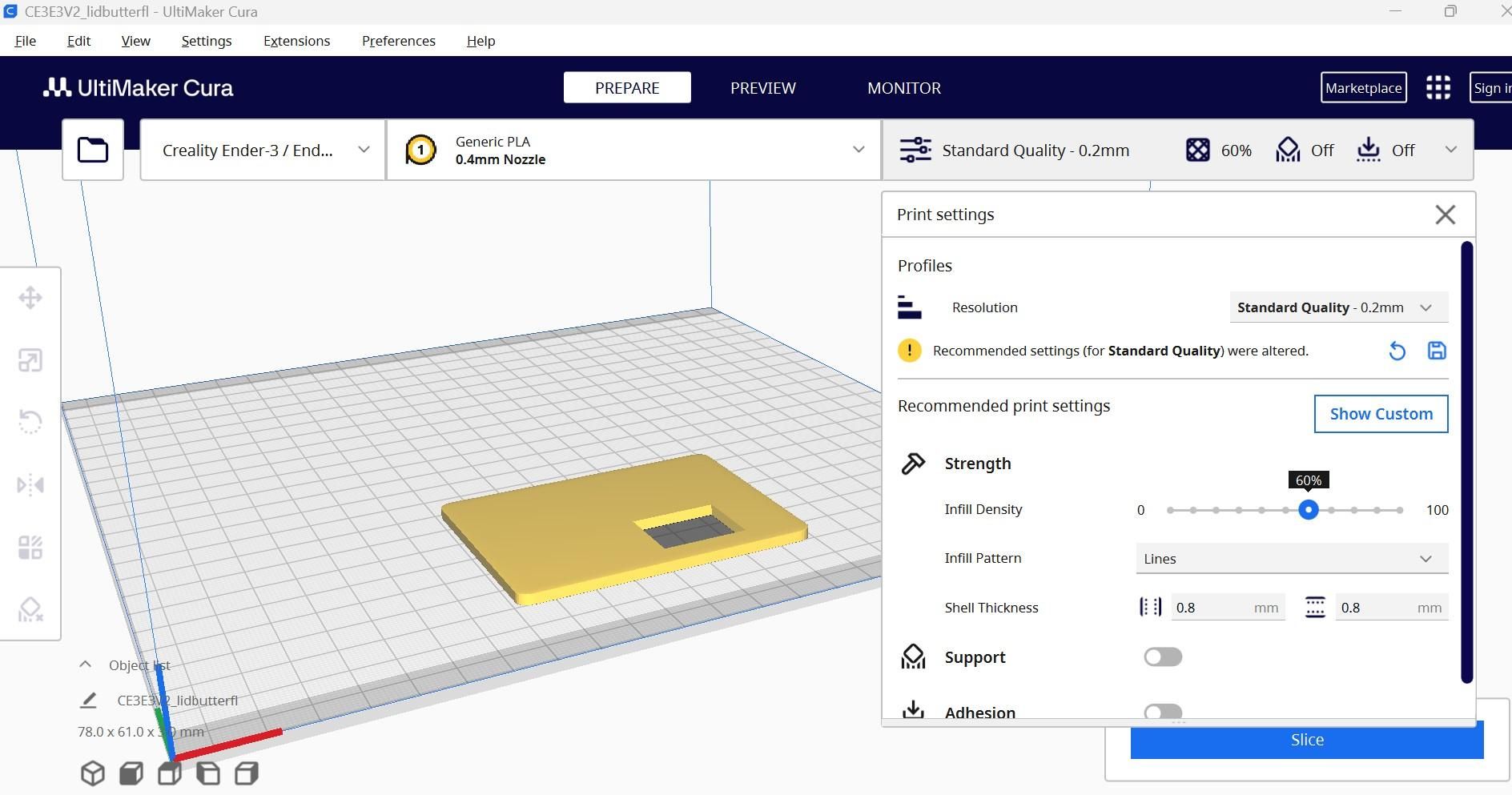
Task: Click the Infill Density slider handle
Action: 1309,510
